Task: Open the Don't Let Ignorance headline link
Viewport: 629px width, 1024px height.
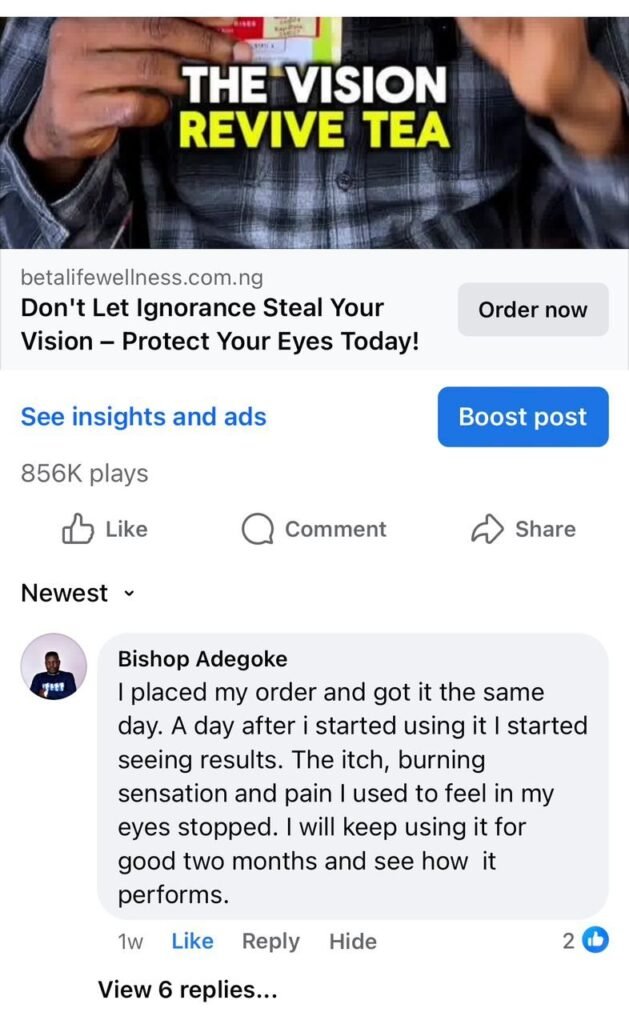Action: (220, 325)
